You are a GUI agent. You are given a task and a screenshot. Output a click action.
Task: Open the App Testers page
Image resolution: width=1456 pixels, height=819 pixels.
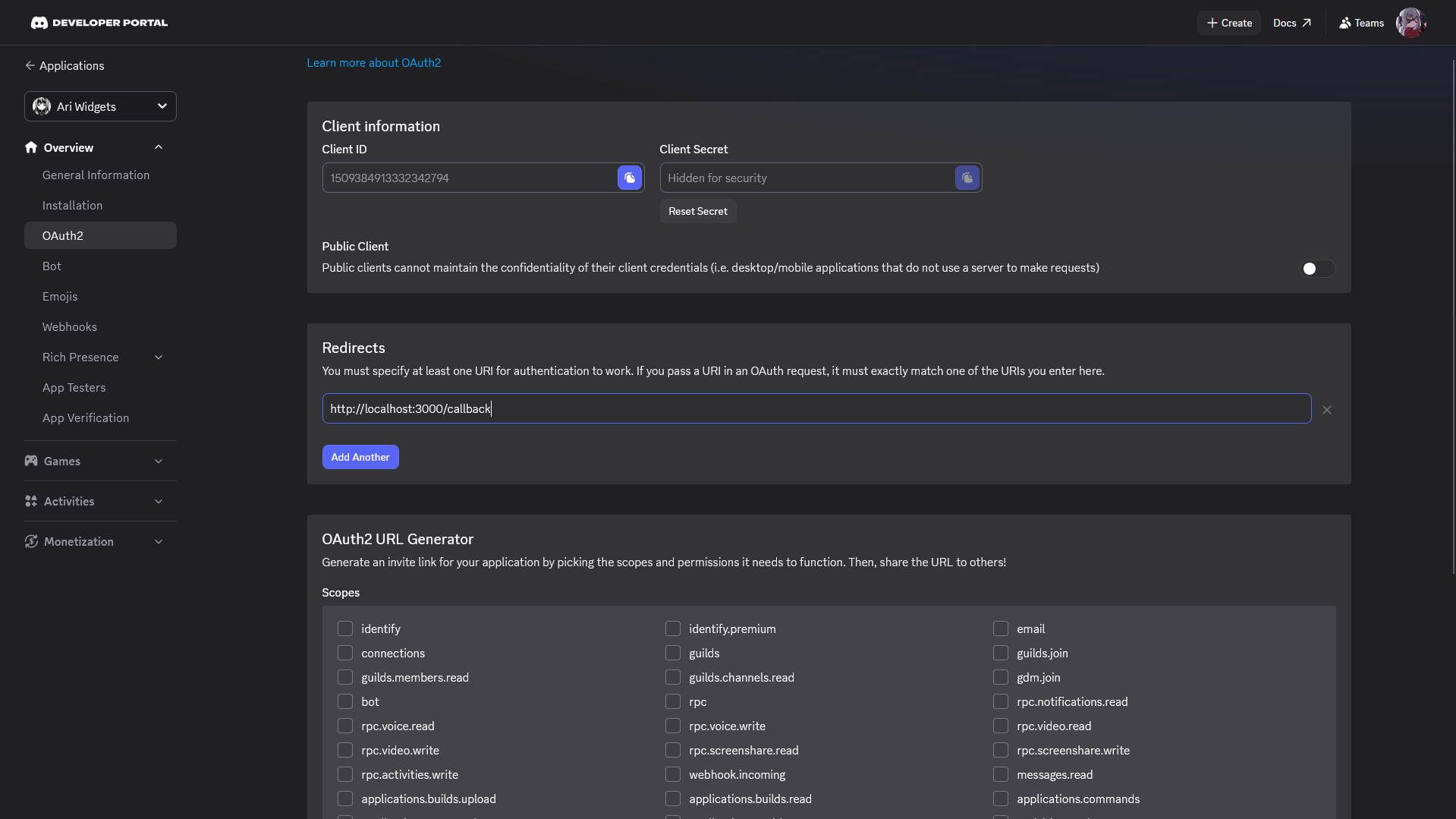pyautogui.click(x=100, y=387)
